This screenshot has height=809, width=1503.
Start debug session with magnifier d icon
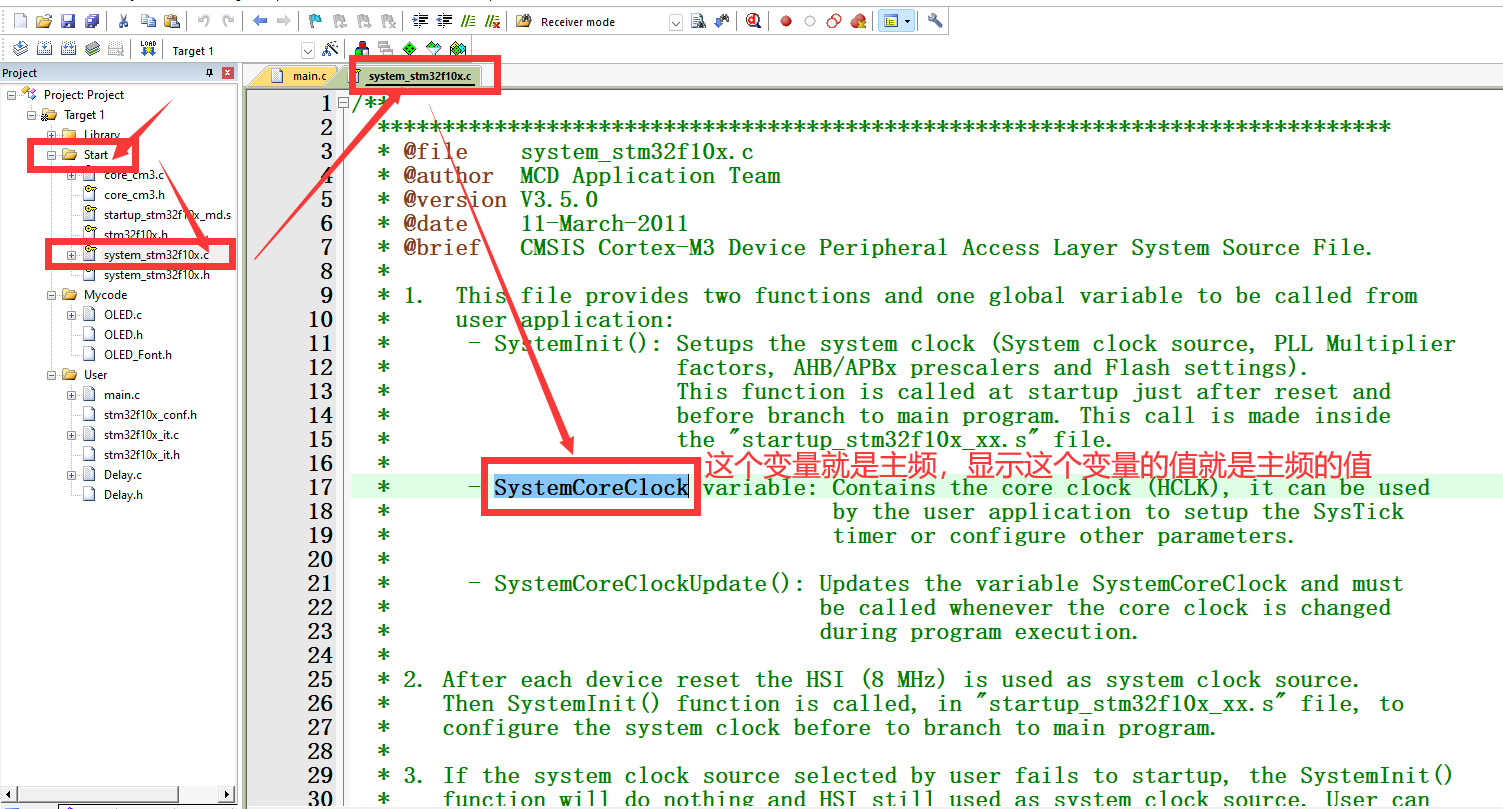[x=753, y=21]
